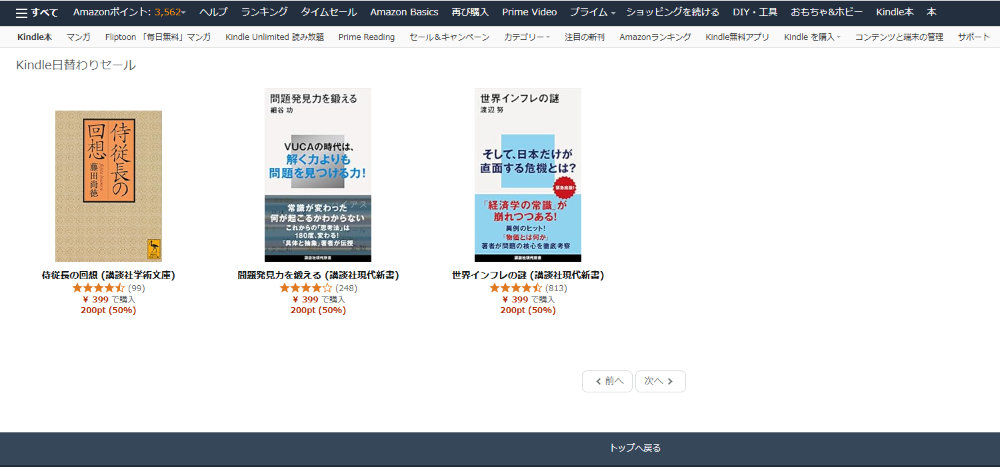Select Kindle本 tab in sub navigation
The width and height of the screenshot is (1000, 467).
[34, 37]
